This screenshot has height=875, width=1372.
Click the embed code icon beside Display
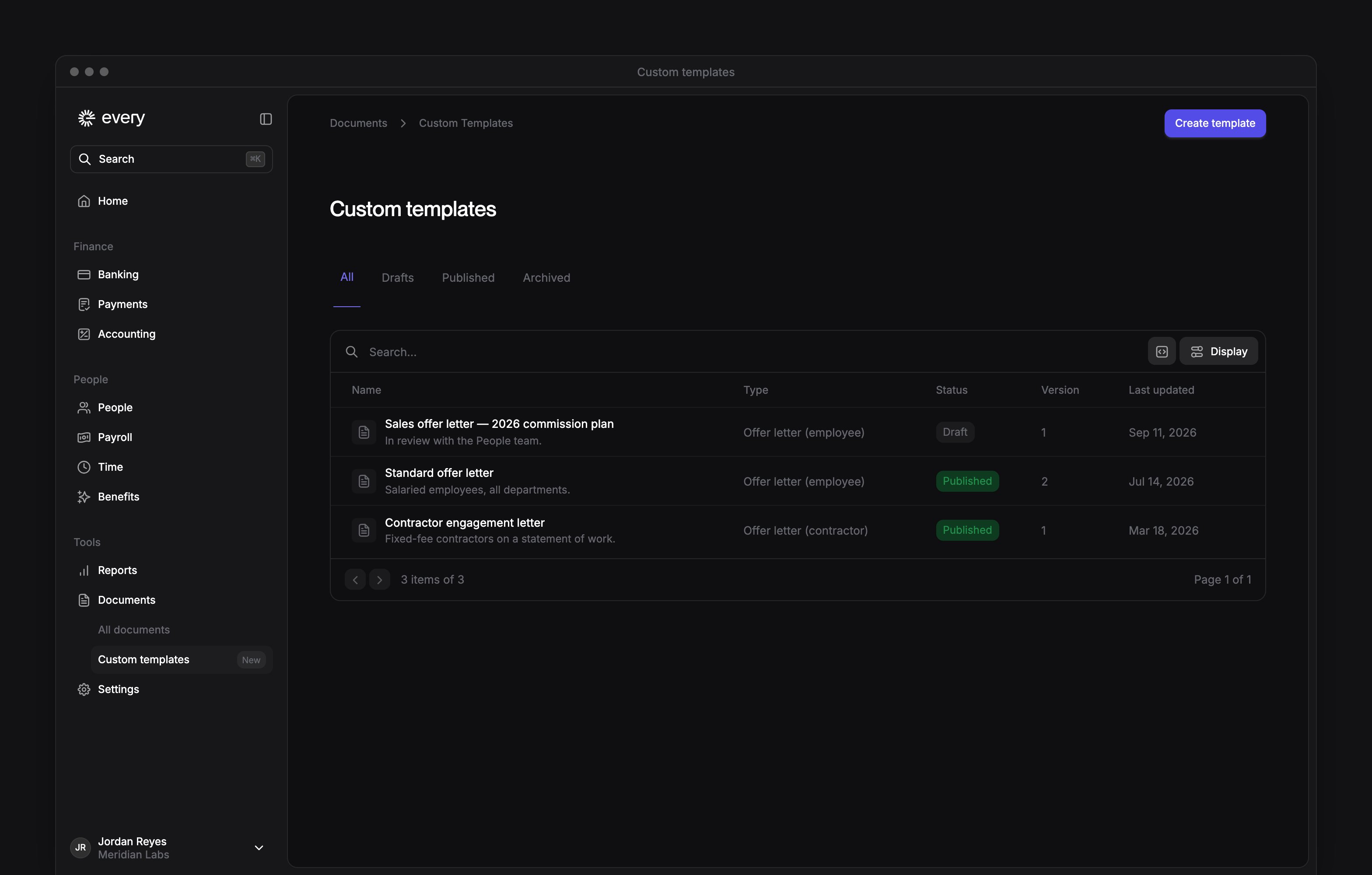(1161, 351)
